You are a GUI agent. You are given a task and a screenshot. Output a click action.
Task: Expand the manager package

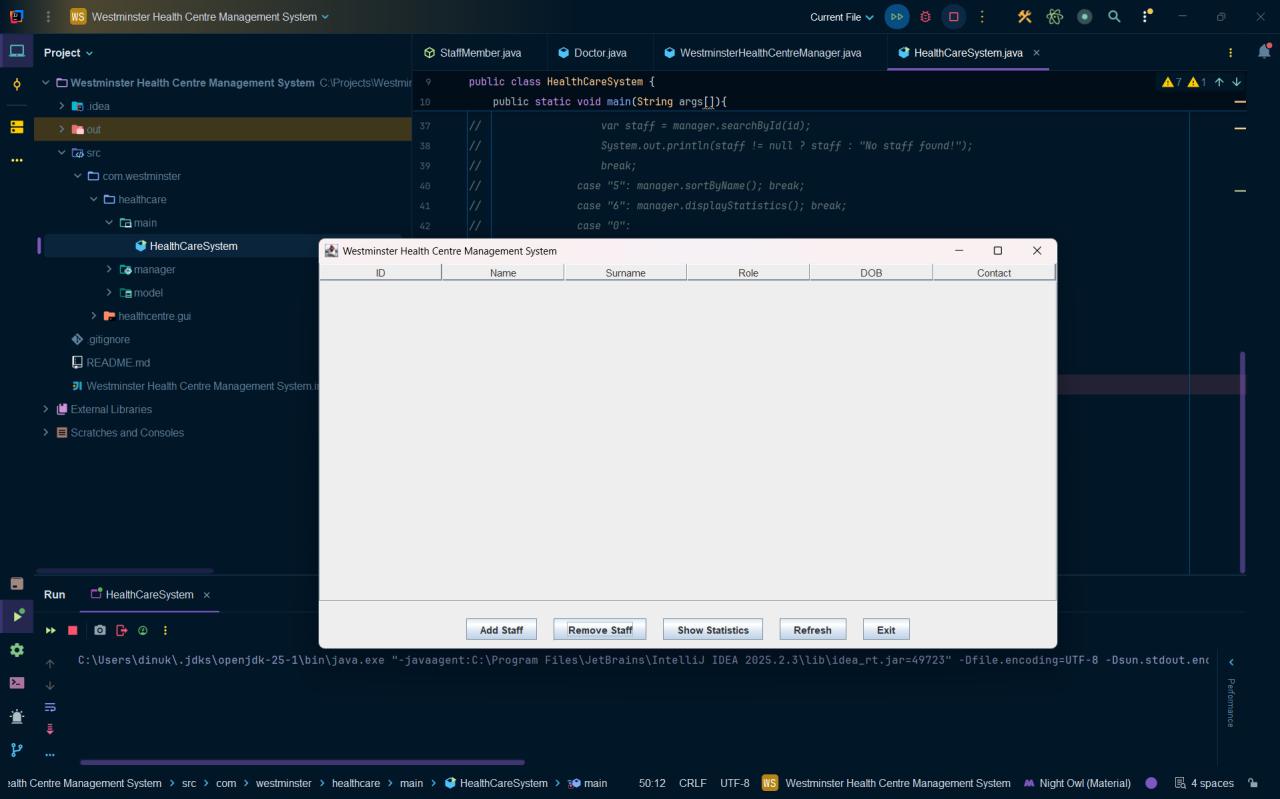(109, 269)
